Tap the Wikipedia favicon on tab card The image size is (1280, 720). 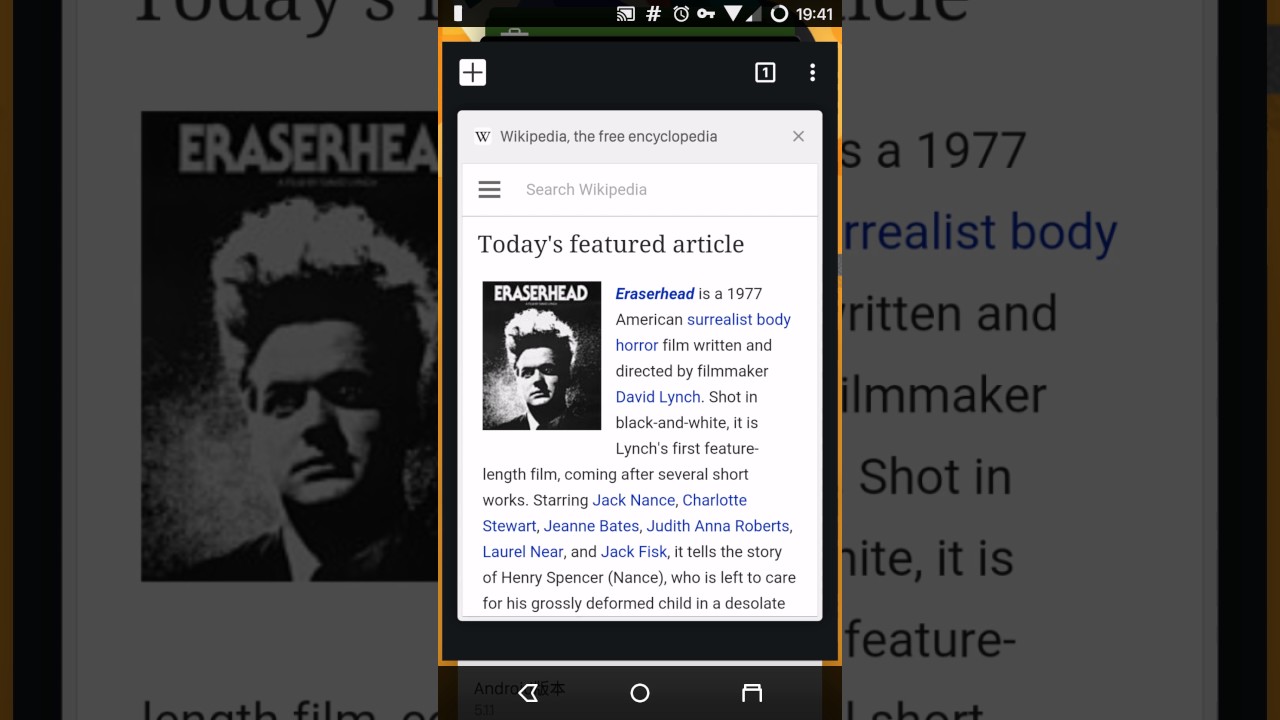[x=483, y=137]
